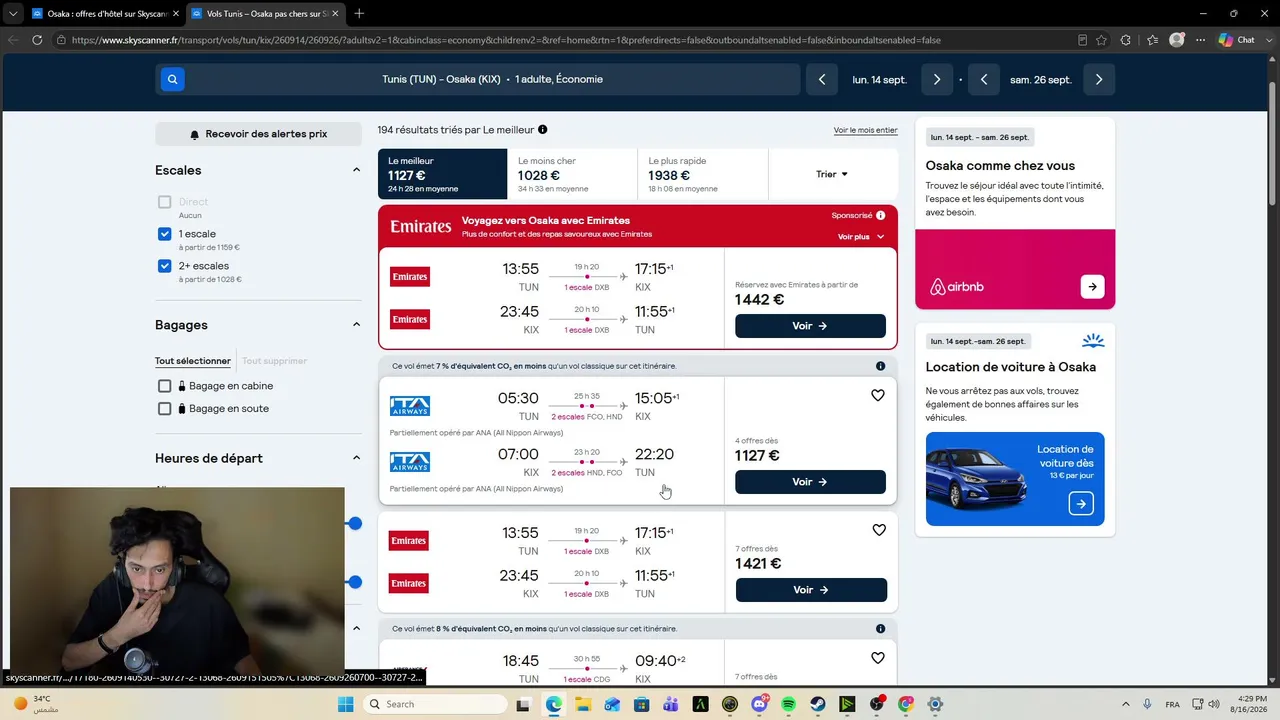Adjust the upper departure time slider handle

pyautogui.click(x=355, y=523)
